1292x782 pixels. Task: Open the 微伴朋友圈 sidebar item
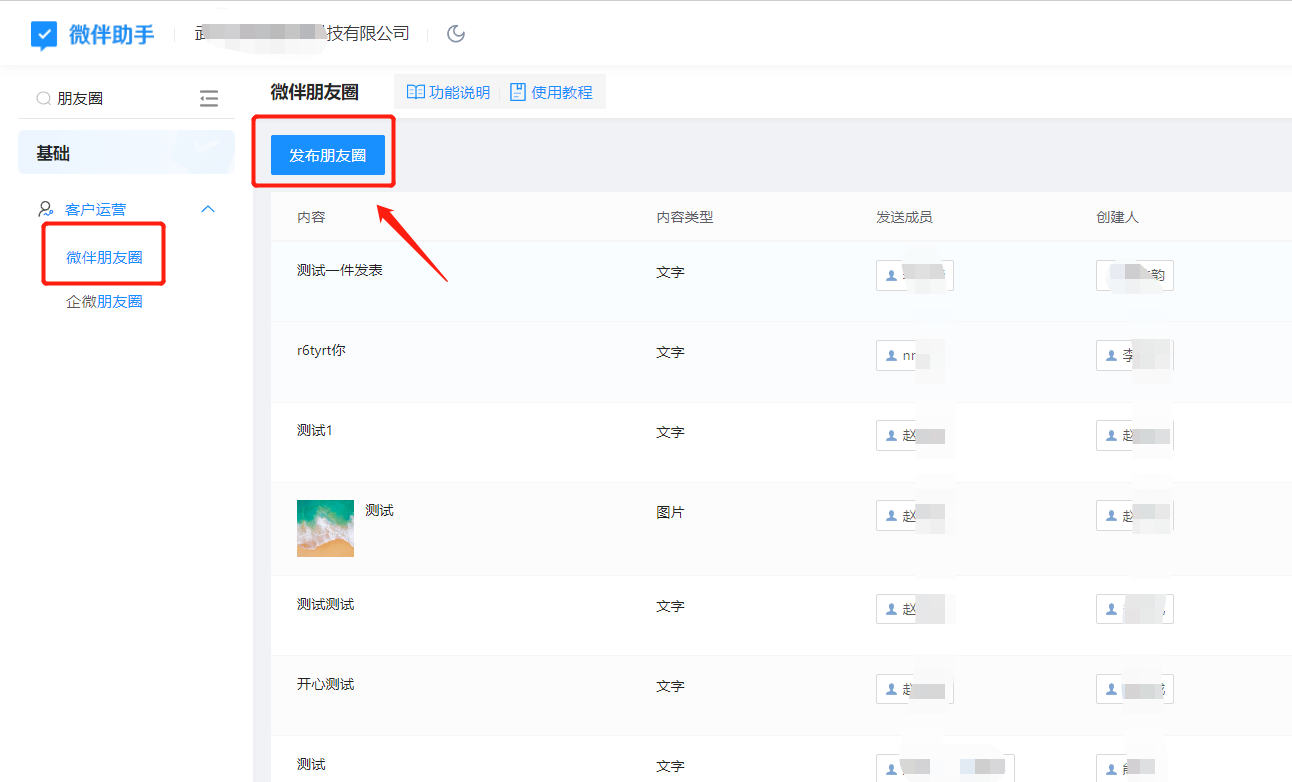104,257
